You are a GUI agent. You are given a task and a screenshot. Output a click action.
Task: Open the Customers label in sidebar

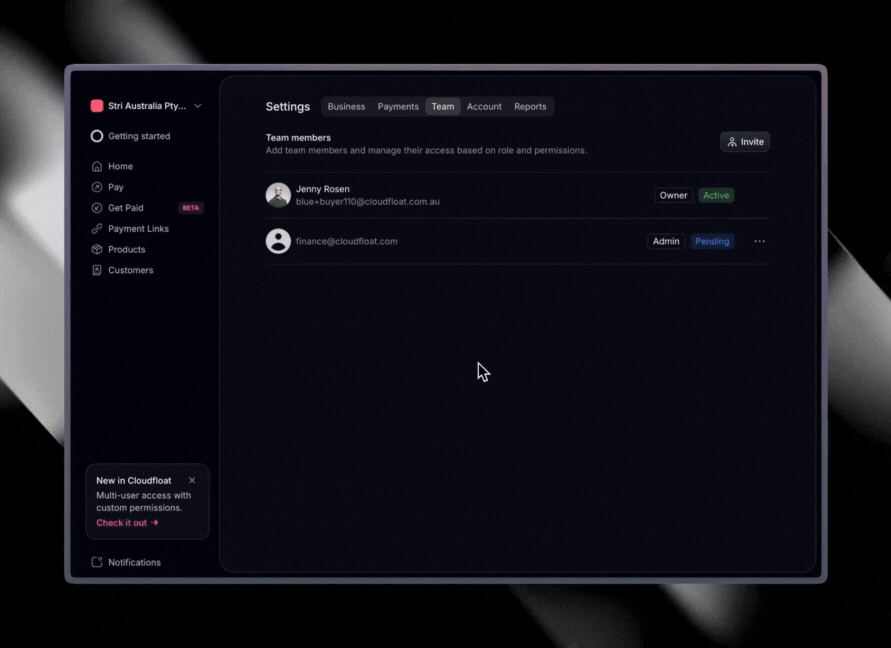[x=131, y=270]
